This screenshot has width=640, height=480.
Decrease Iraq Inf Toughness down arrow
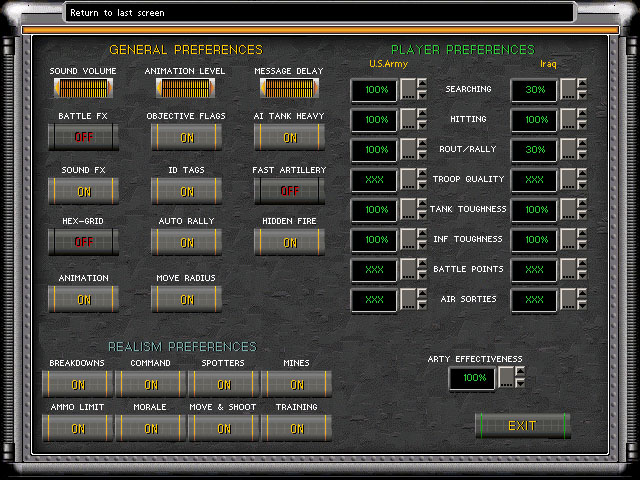pos(582,245)
